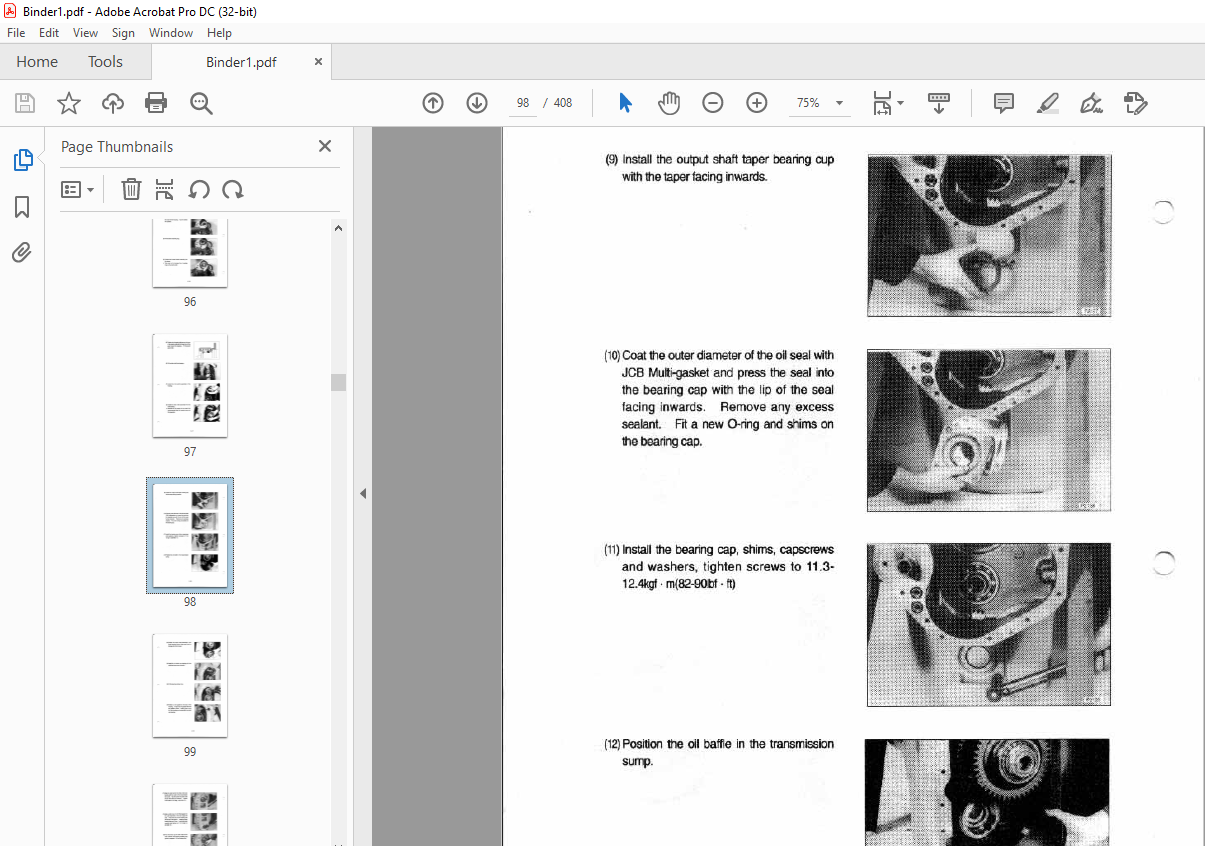Open the Help menu
Screen dimensions: 1205x846
[219, 33]
